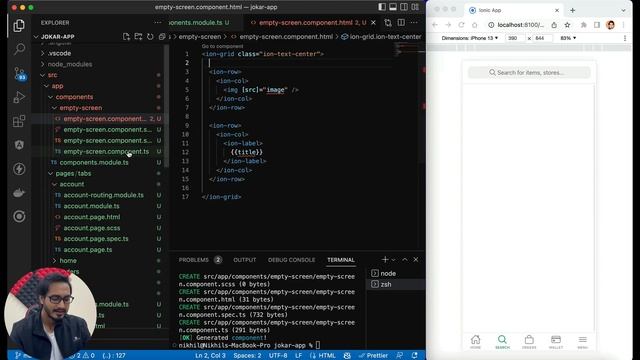Collapse all folders in Explorer
The image size is (640, 360).
pyautogui.click(x=162, y=37)
